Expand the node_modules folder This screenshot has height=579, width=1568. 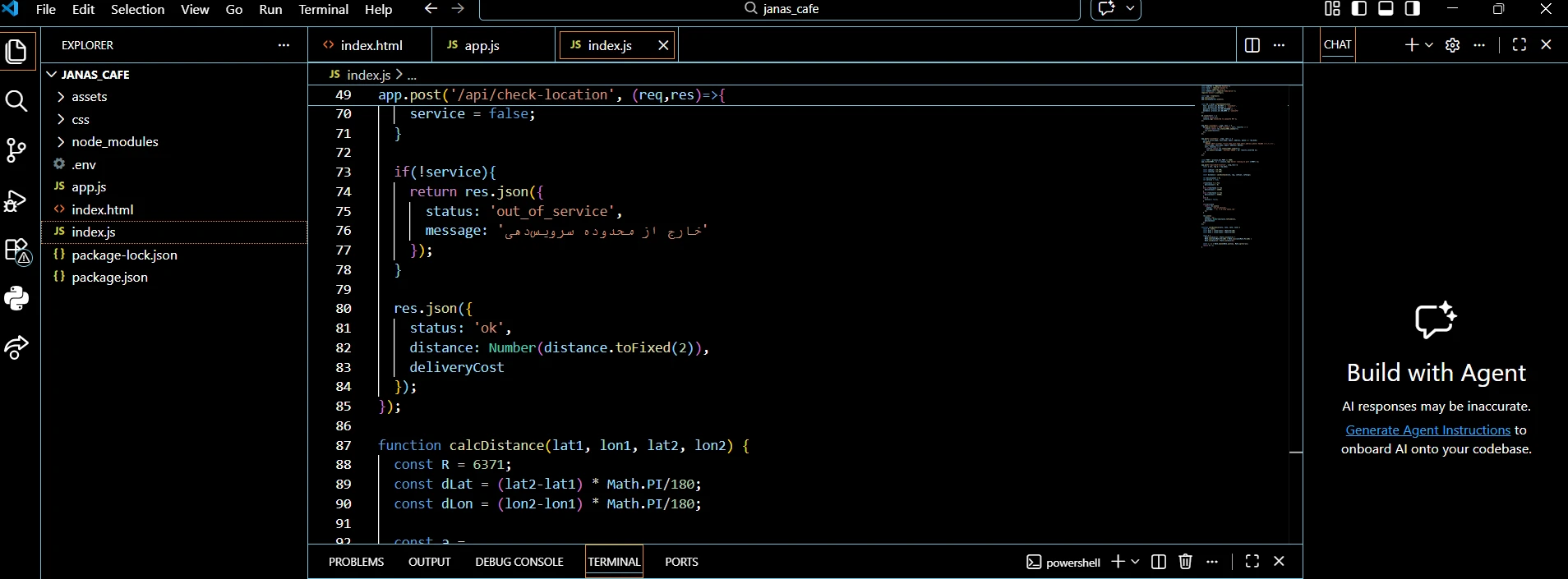[114, 142]
